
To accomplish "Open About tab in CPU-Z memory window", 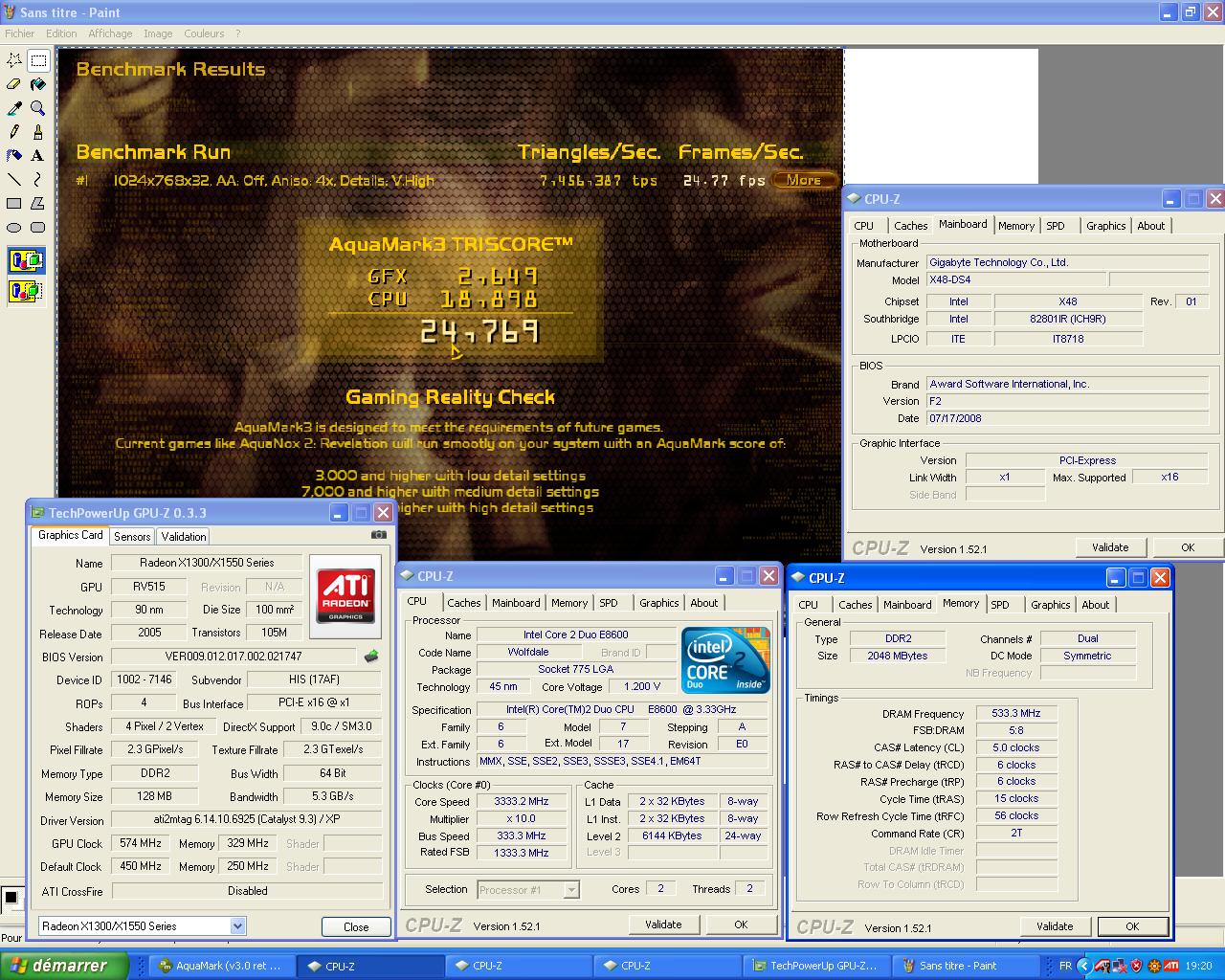I will click(1096, 605).
